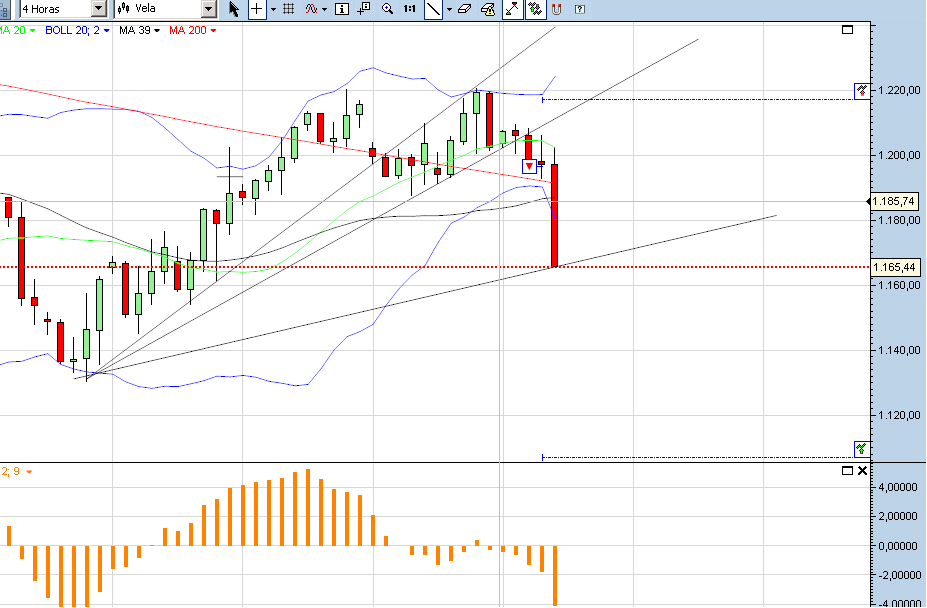Toggle the magnet snap tool
927x608 pixels.
coord(557,9)
